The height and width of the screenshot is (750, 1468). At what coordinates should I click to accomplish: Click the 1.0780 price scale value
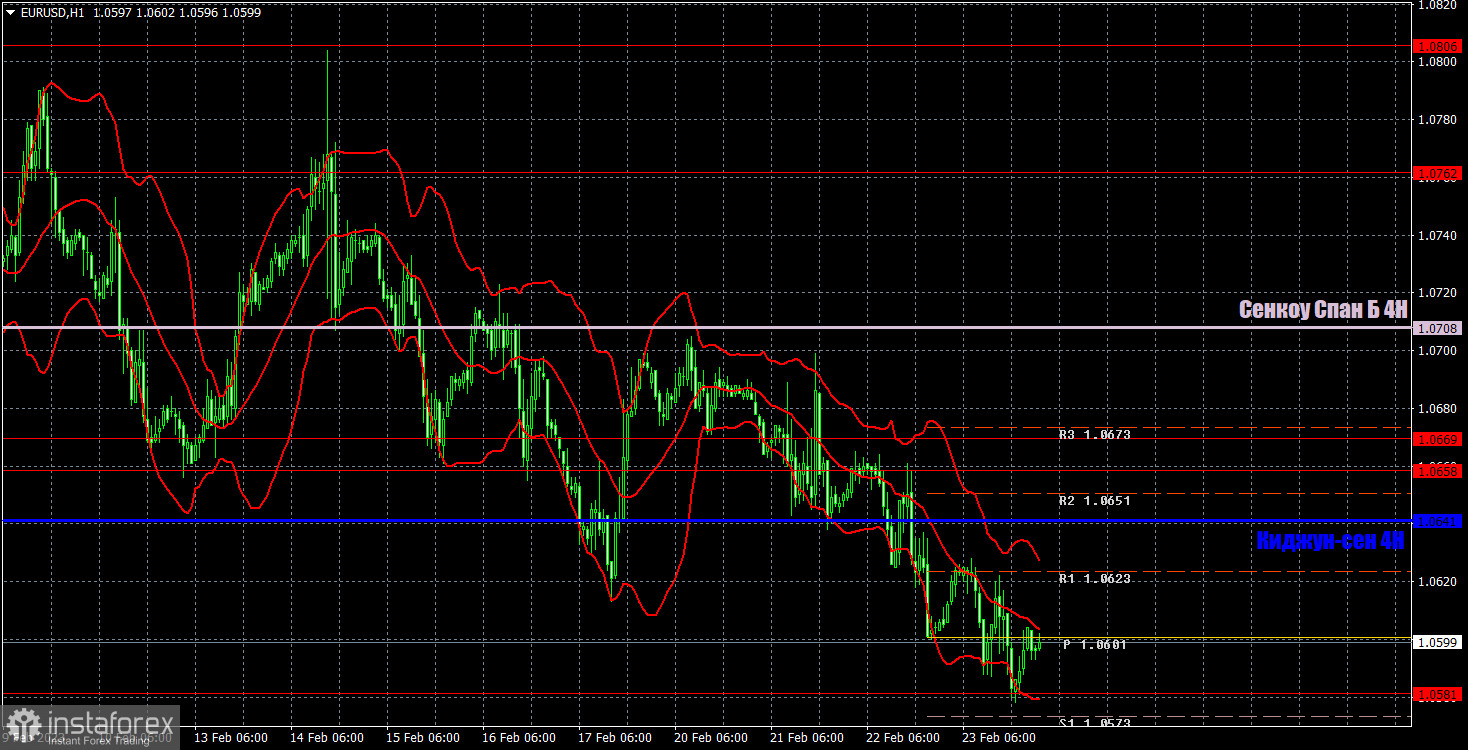click(1438, 120)
